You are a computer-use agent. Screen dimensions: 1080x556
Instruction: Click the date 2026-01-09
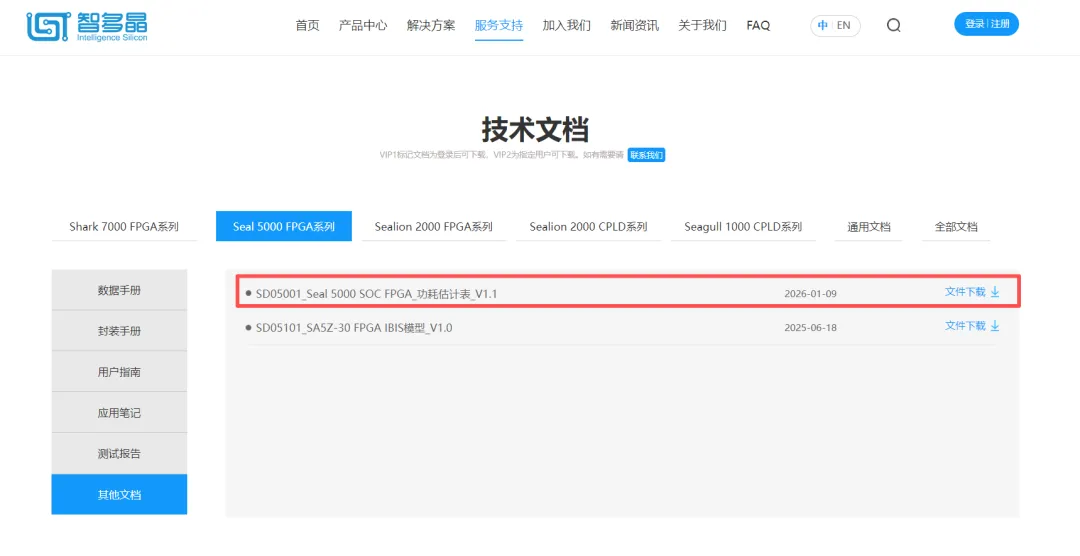(x=811, y=294)
